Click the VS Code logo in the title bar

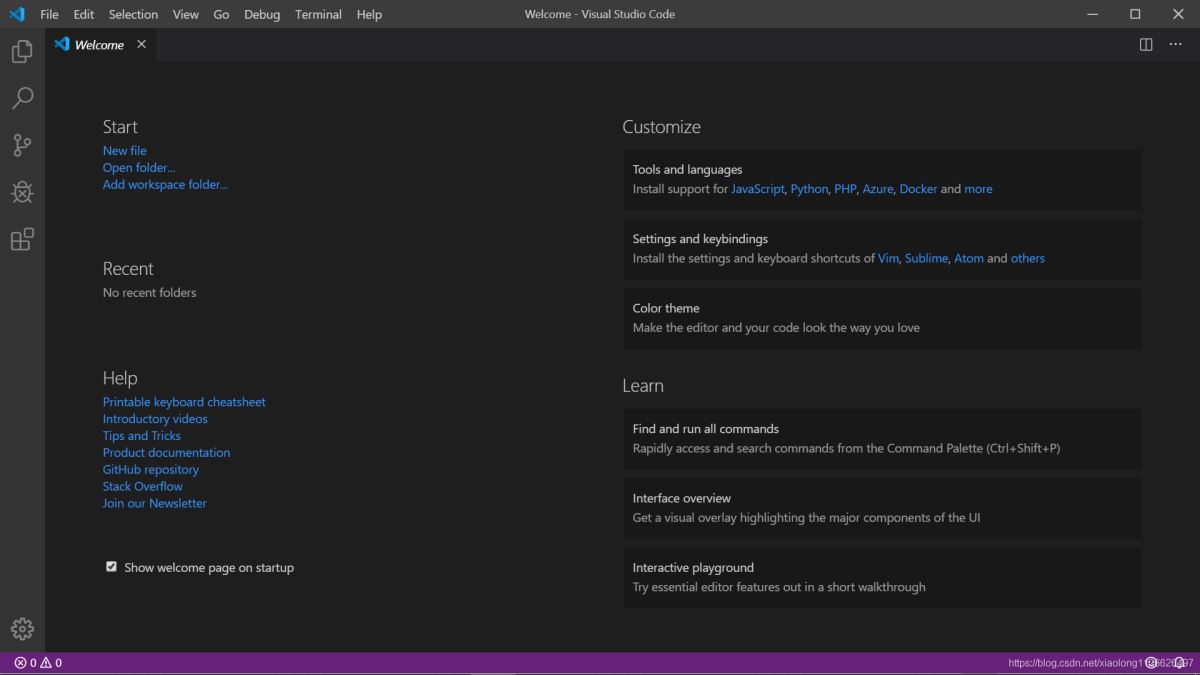[16, 14]
